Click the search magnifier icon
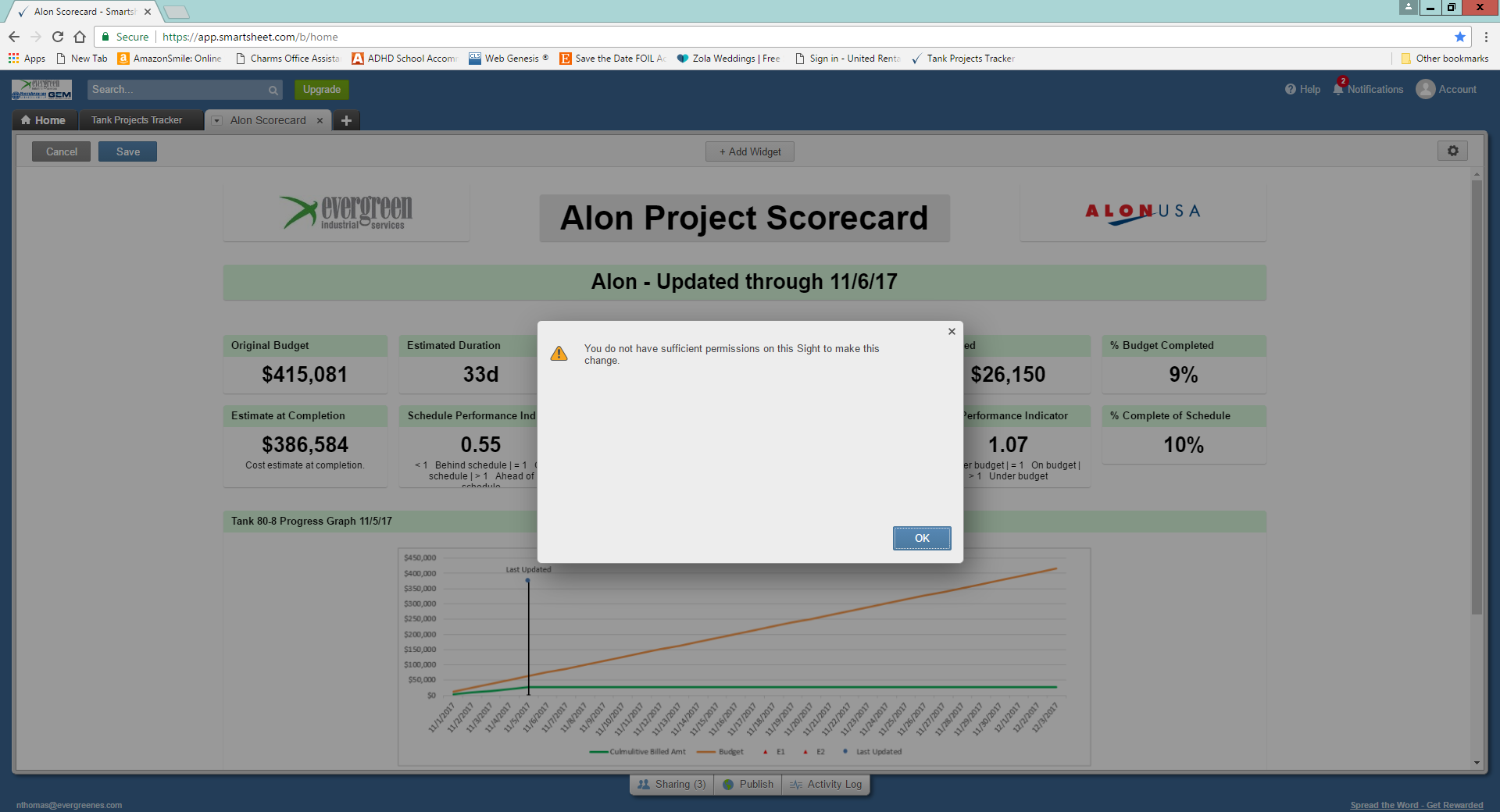Screen dimensions: 1500x812 [273, 90]
